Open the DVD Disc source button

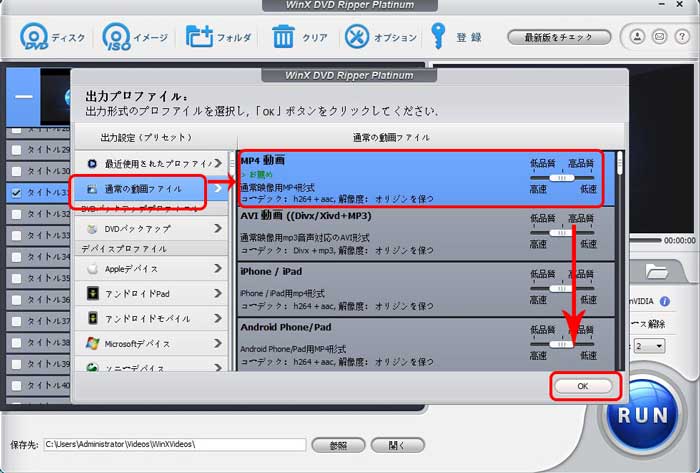(52, 37)
